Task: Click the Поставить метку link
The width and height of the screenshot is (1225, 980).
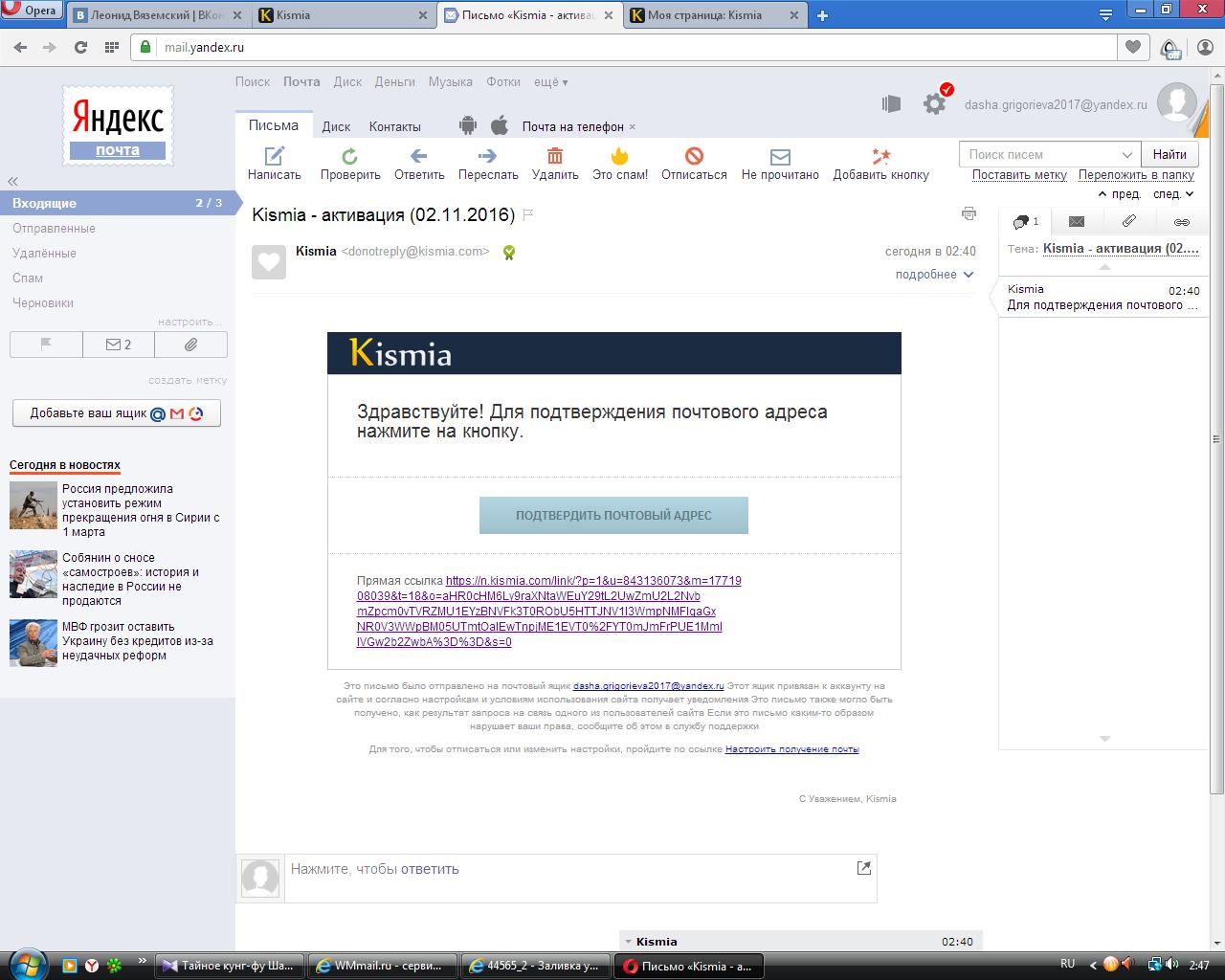Action: pos(1019,175)
